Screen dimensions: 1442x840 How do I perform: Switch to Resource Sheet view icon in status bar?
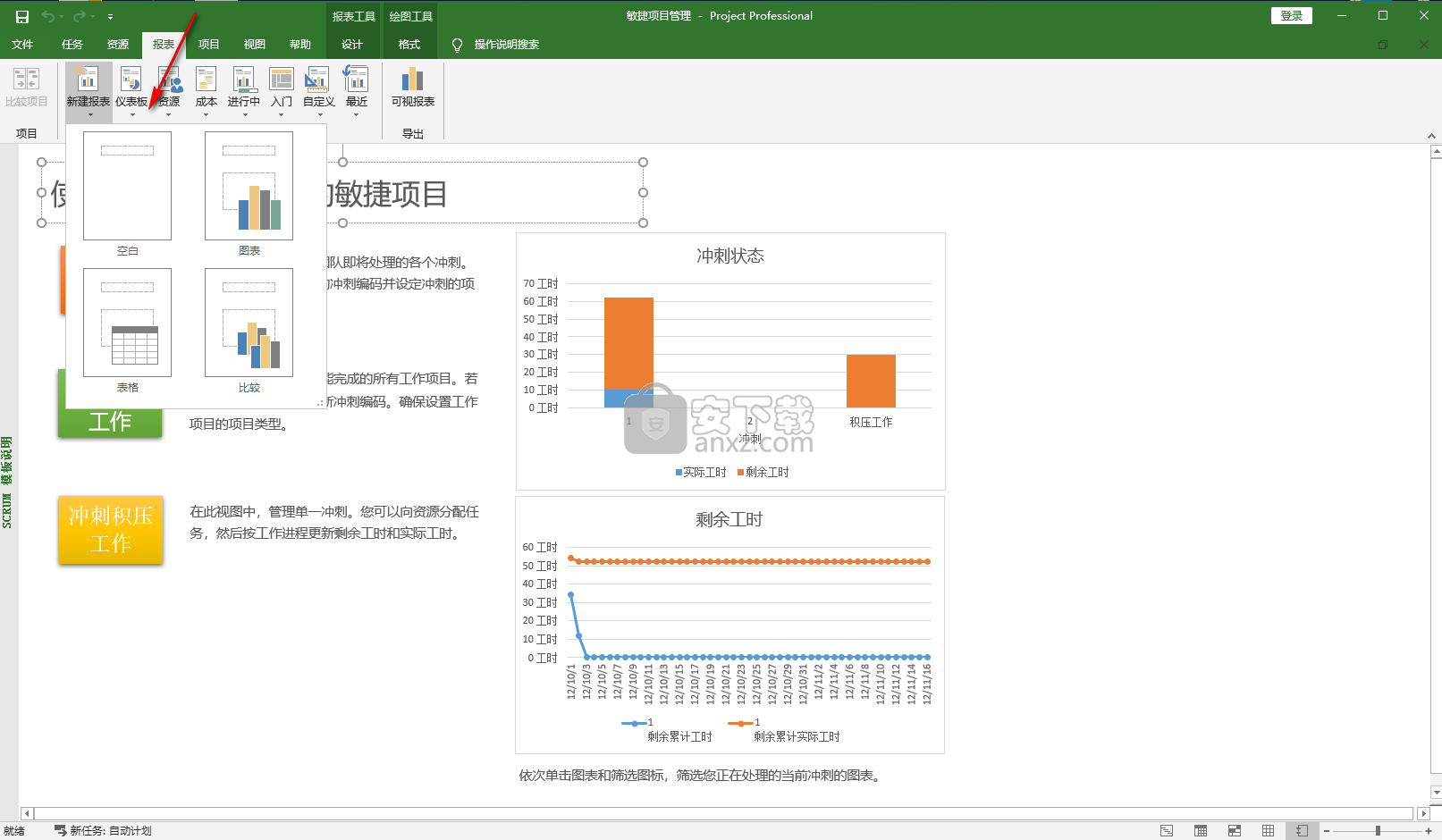[1269, 831]
